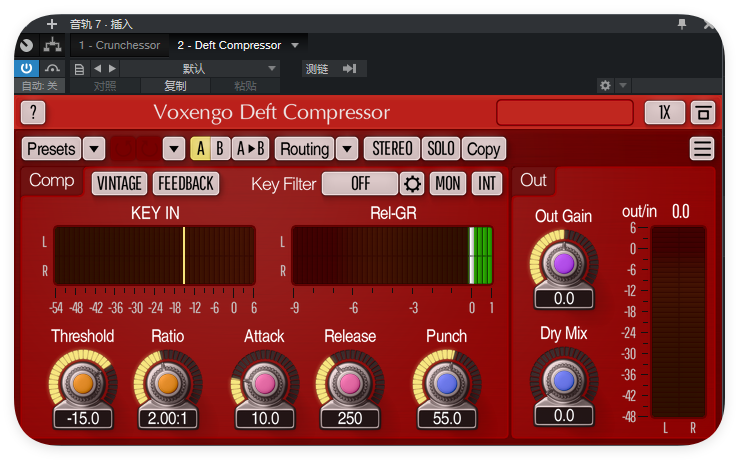739x460 pixels.
Task: Expand the arrow next to host gear
Action: point(623,85)
